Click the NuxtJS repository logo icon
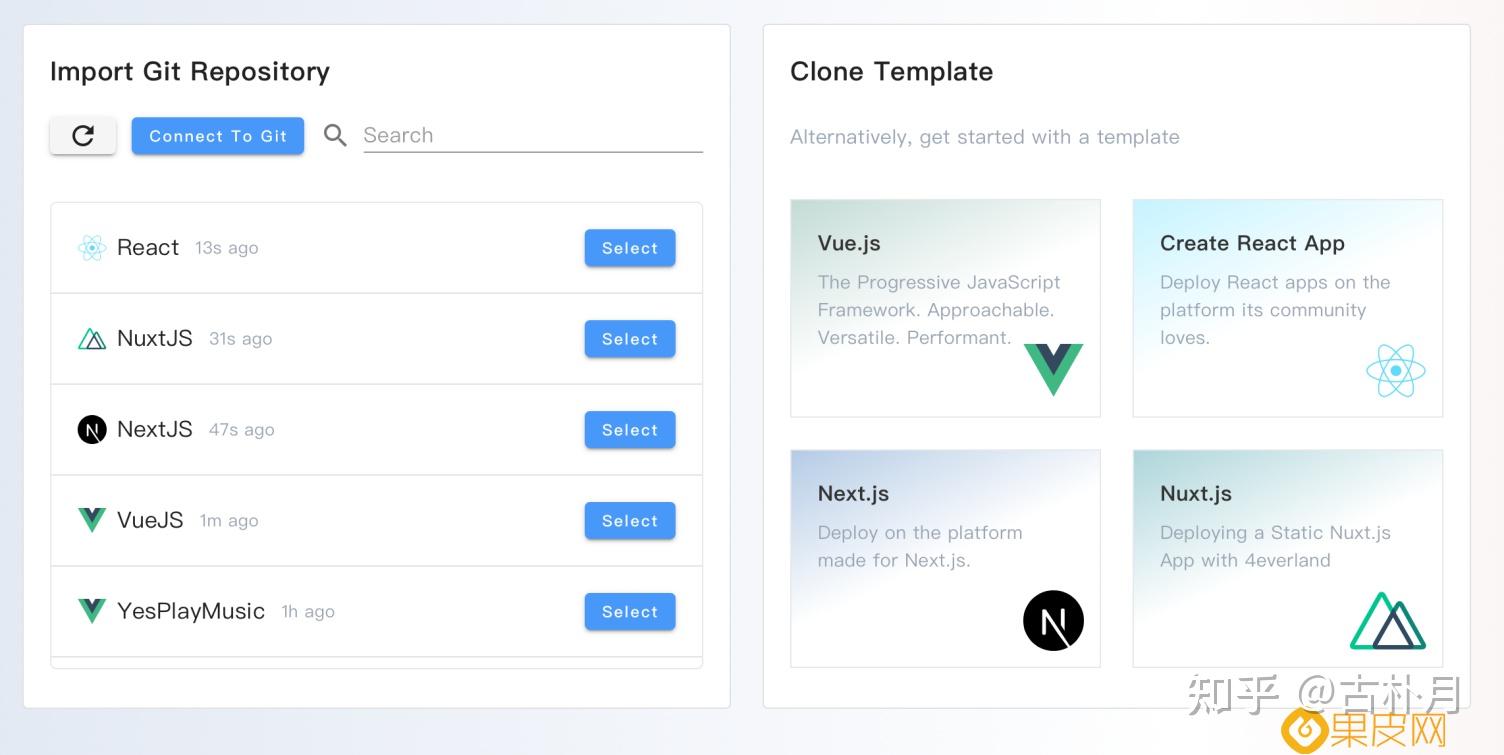 pos(92,339)
